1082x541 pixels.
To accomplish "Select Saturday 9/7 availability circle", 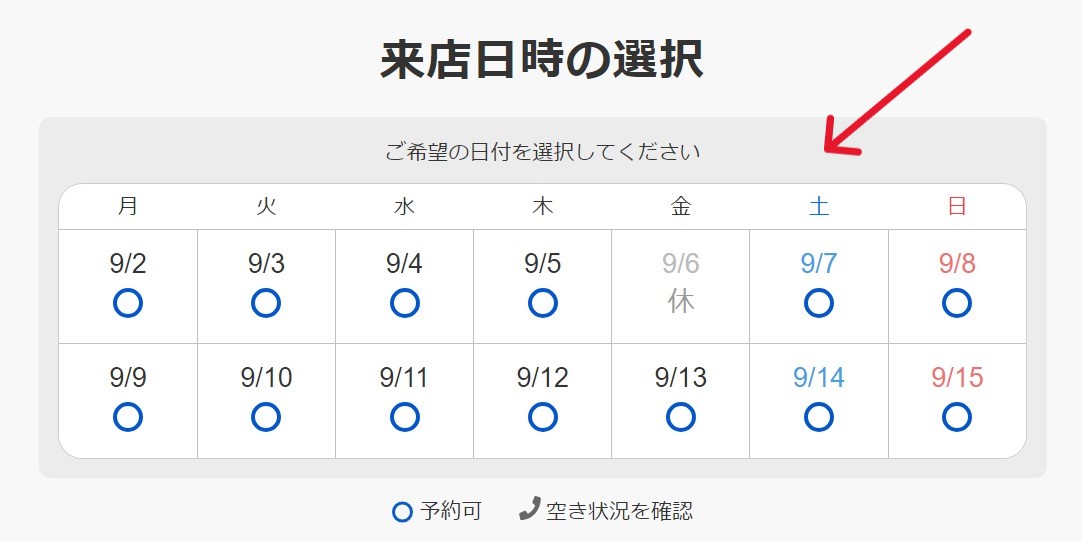I will coord(818,302).
